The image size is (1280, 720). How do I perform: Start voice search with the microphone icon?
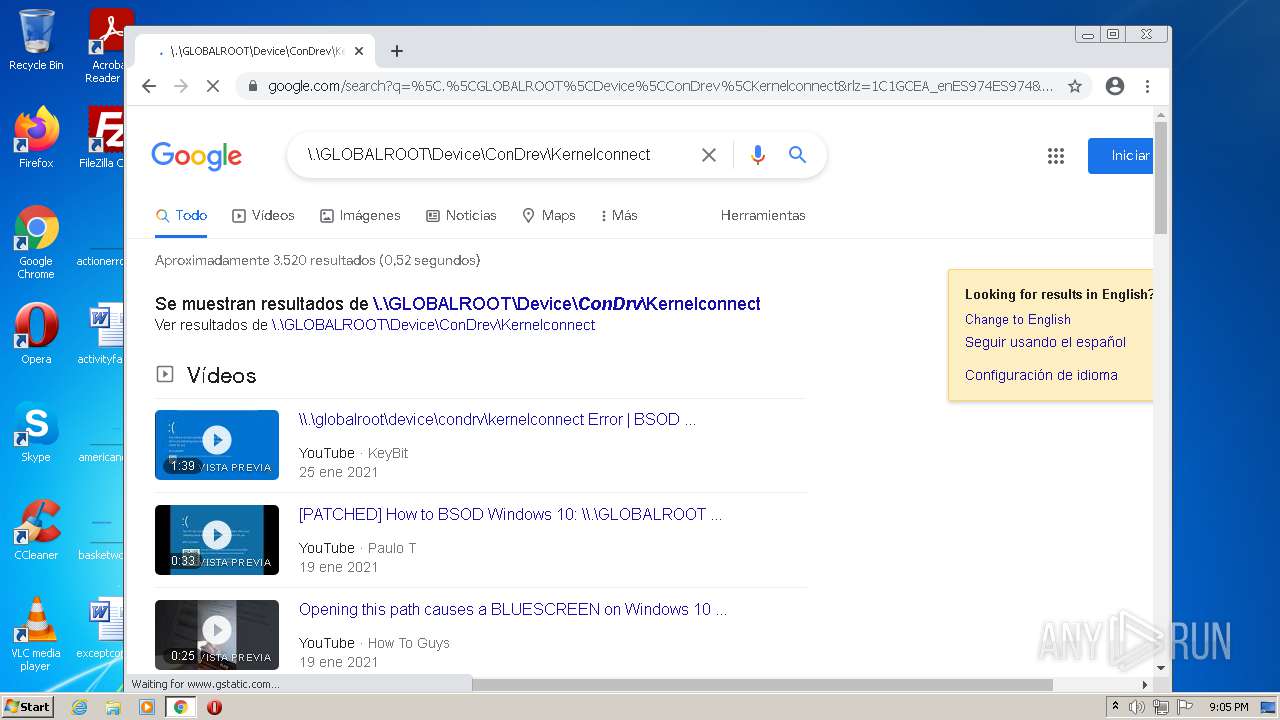pos(758,155)
